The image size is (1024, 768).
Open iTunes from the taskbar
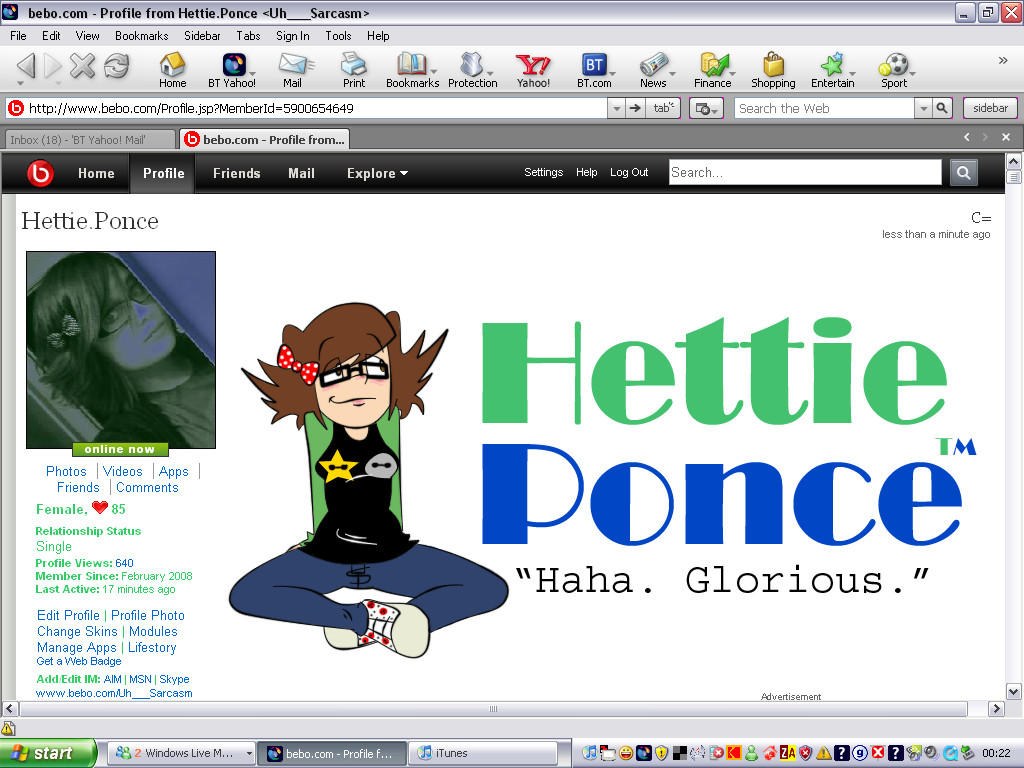pos(483,753)
